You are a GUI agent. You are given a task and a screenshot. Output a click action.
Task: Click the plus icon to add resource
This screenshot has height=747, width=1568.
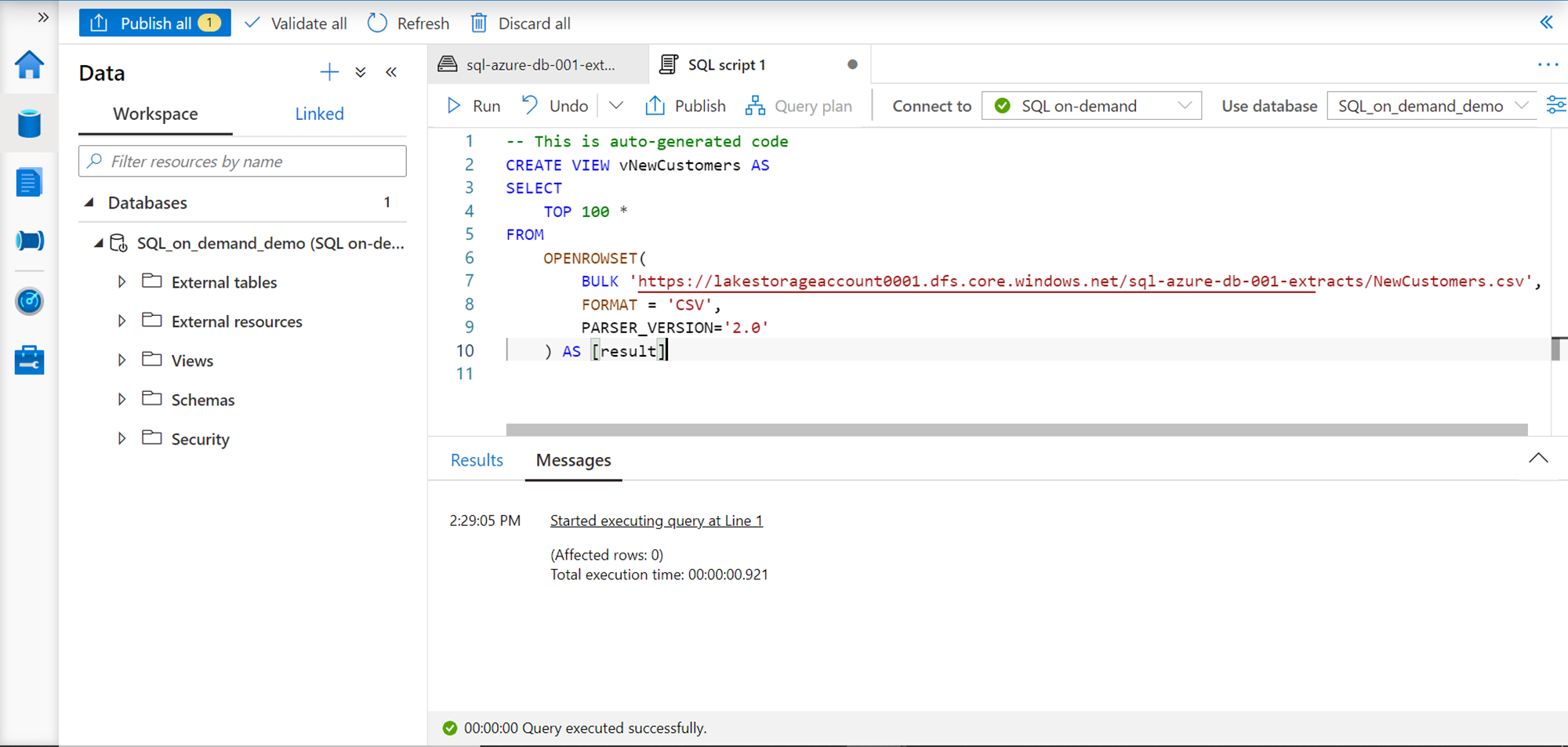pos(329,73)
